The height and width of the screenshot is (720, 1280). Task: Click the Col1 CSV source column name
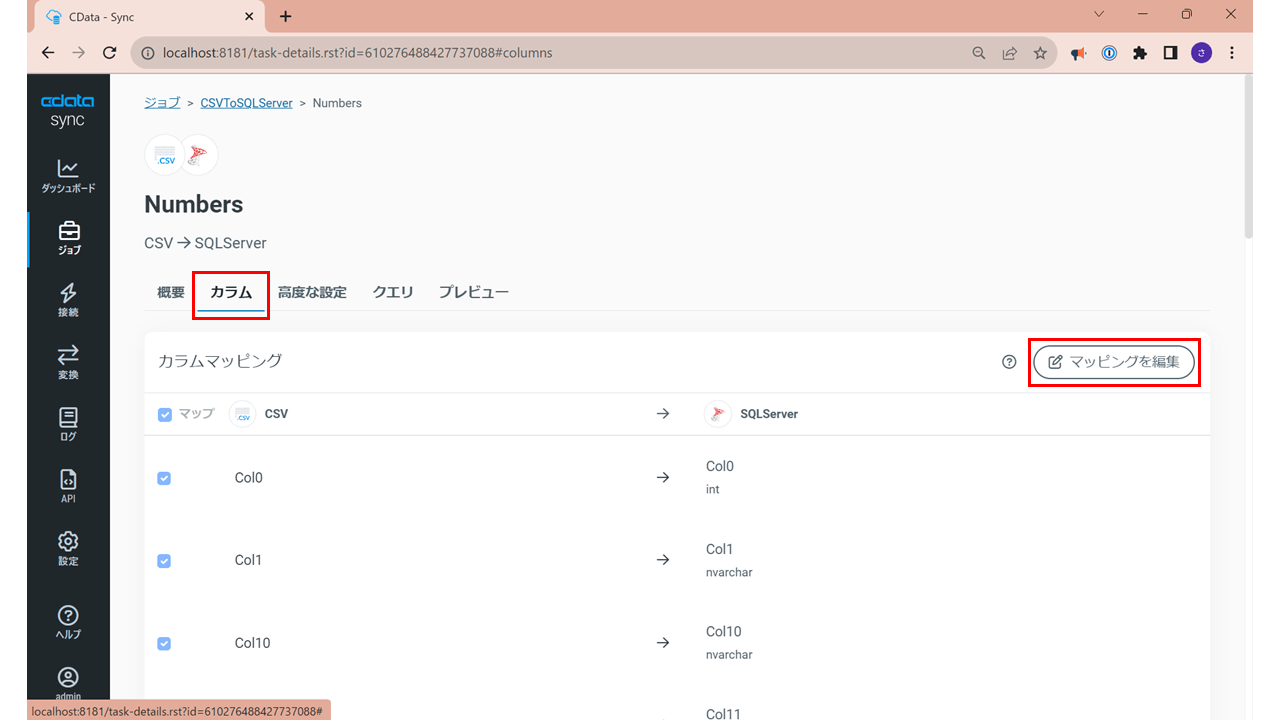coord(248,560)
